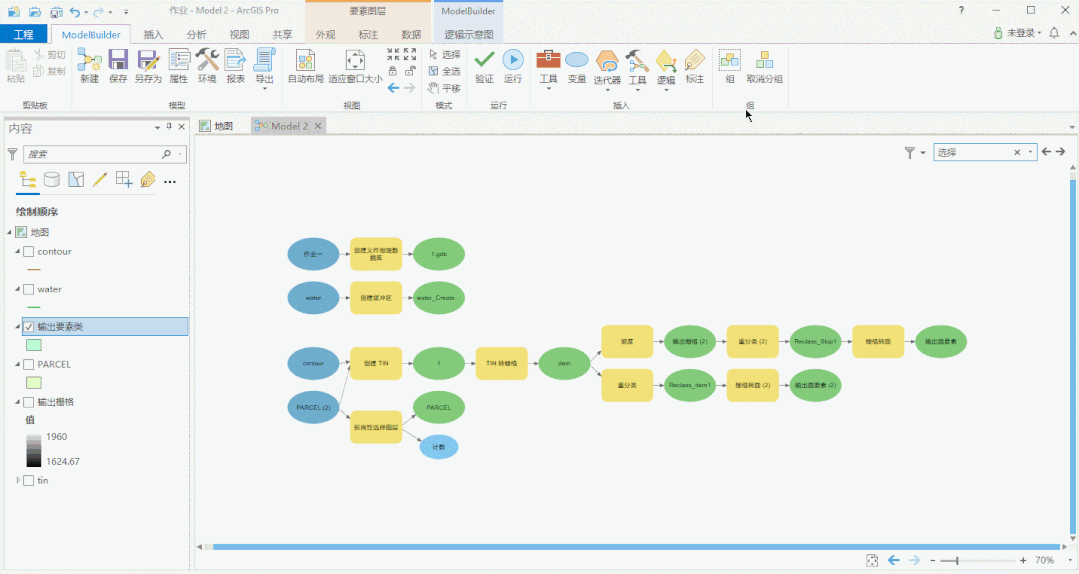Click 取消分组 ungroup icon
1079x574 pixels.
click(765, 66)
